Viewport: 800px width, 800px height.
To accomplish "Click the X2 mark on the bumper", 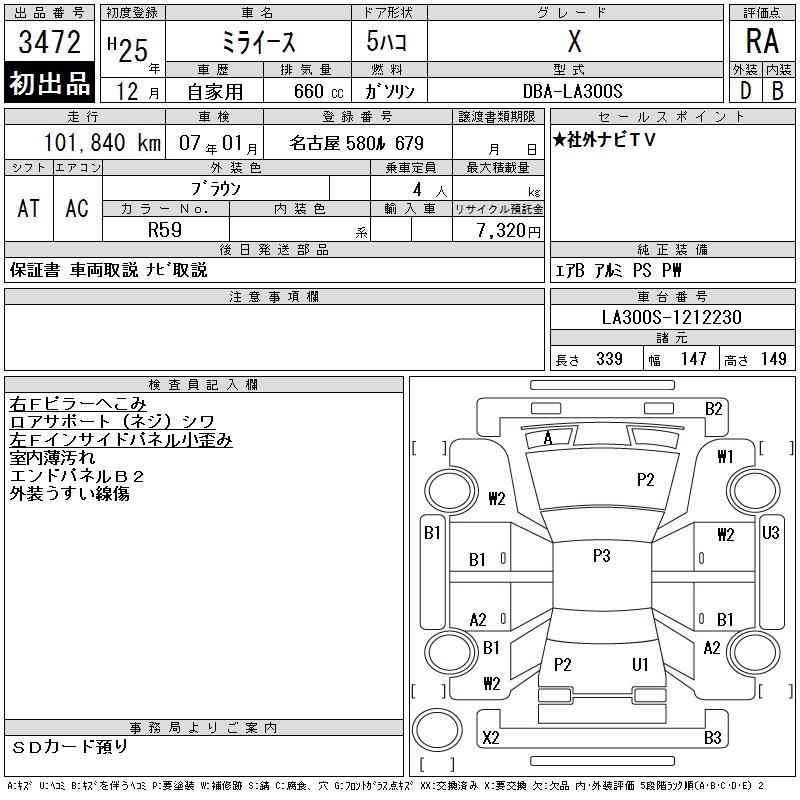I will (x=490, y=738).
